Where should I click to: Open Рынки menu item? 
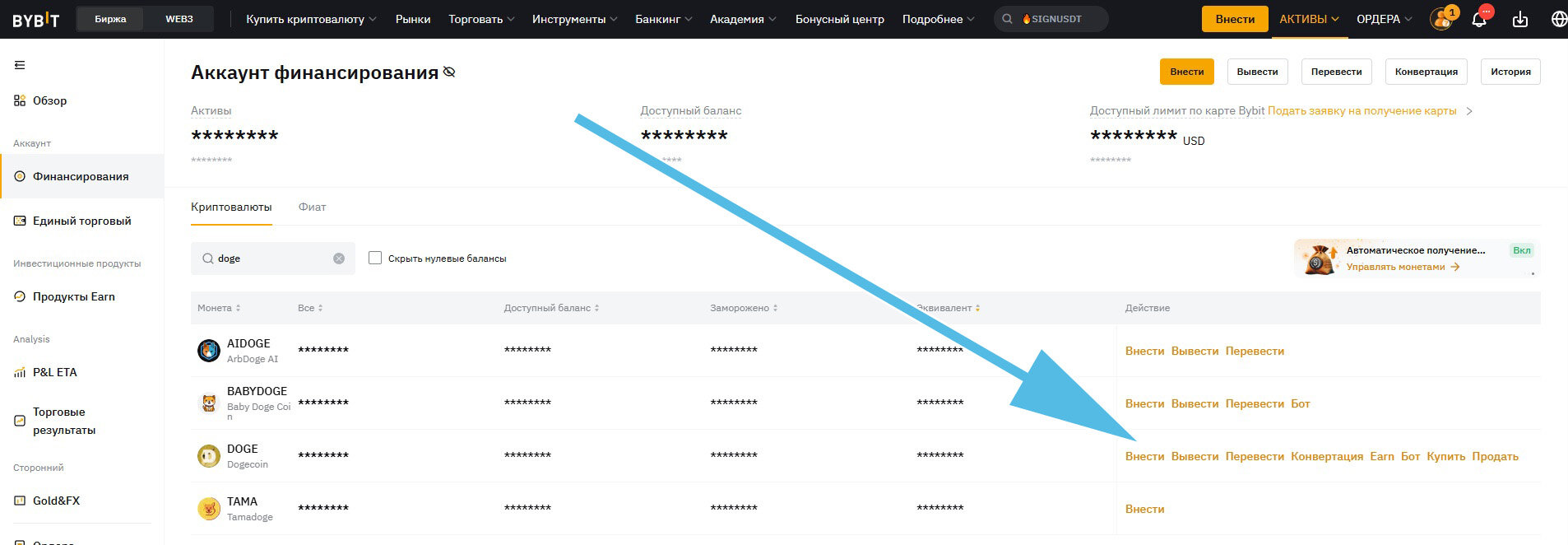[x=413, y=19]
